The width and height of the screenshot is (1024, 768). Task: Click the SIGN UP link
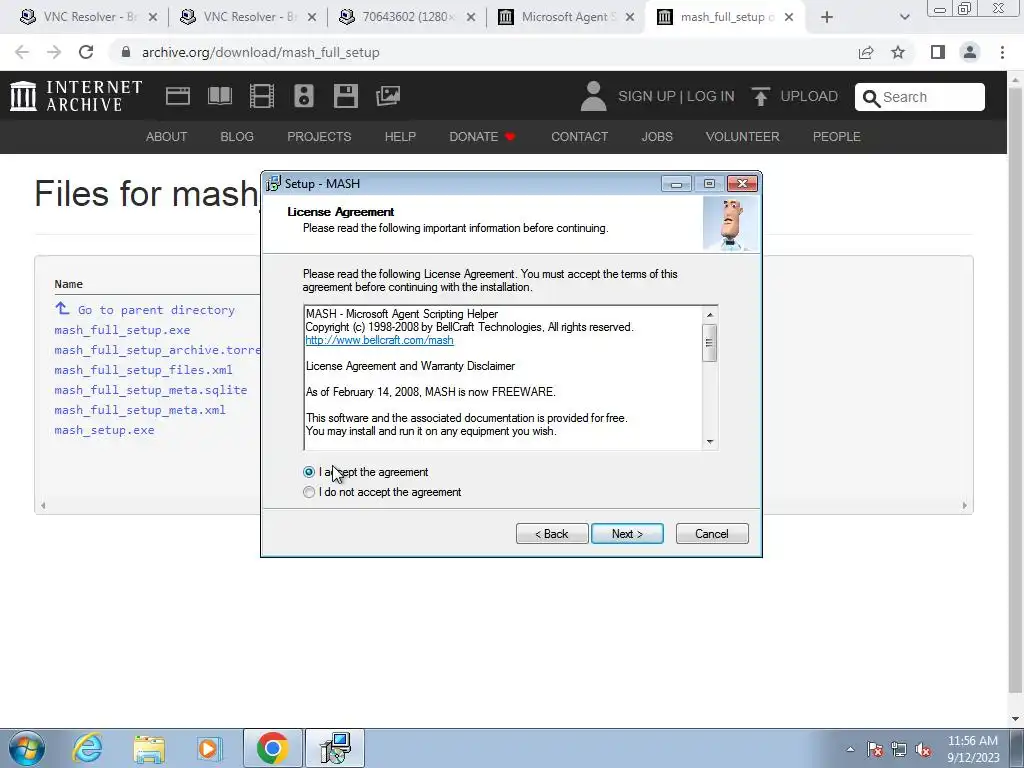[x=647, y=96]
